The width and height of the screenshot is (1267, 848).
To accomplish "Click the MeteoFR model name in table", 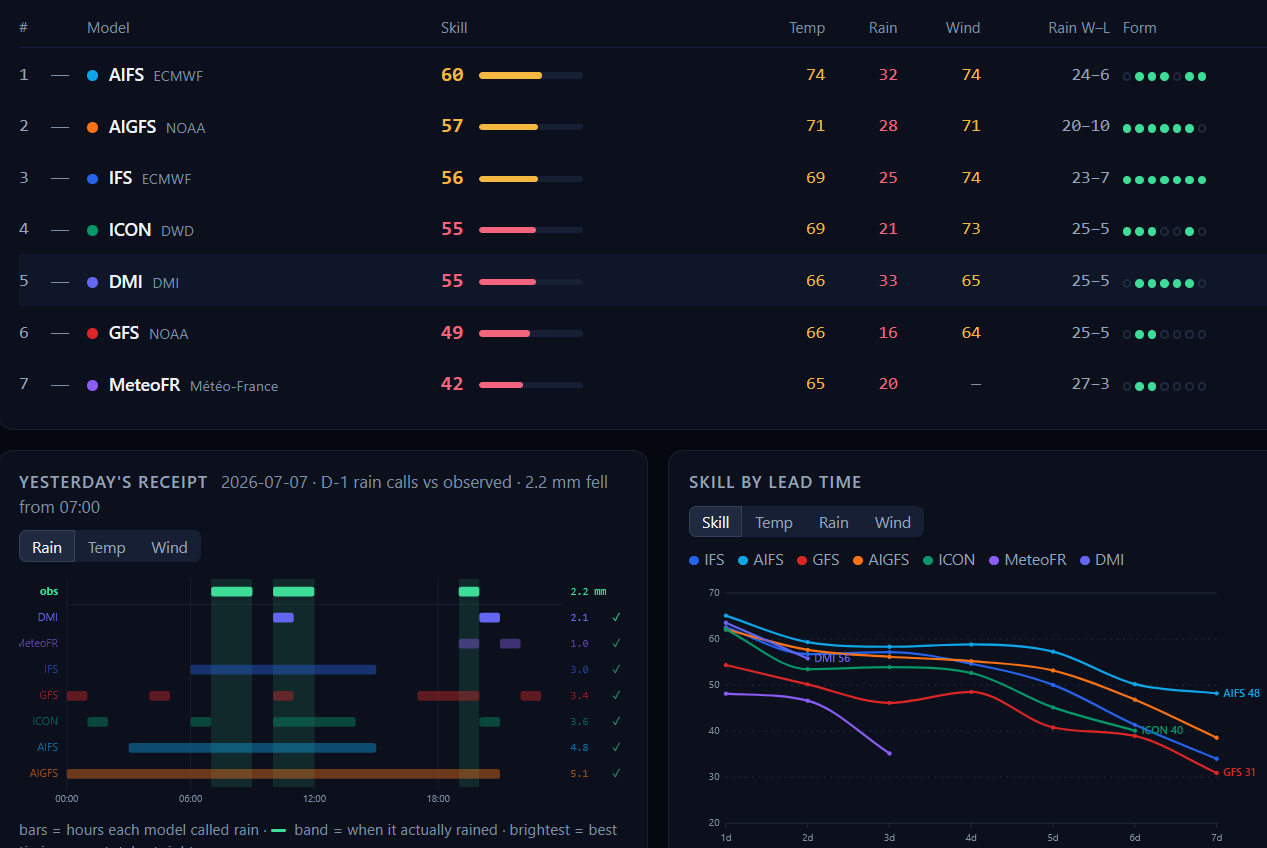I will point(144,385).
